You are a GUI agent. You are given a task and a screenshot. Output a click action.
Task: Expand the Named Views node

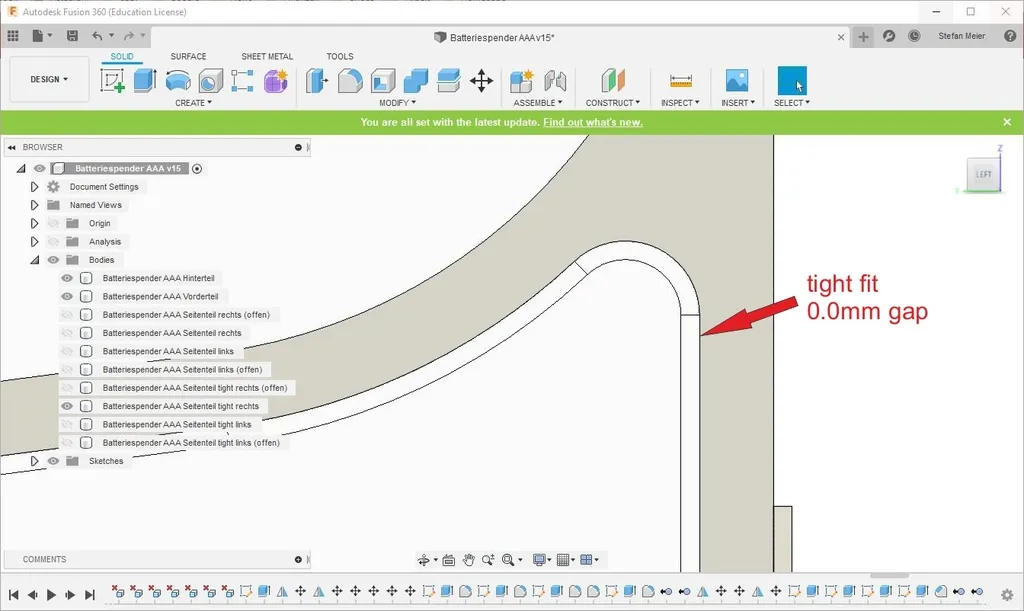(35, 205)
